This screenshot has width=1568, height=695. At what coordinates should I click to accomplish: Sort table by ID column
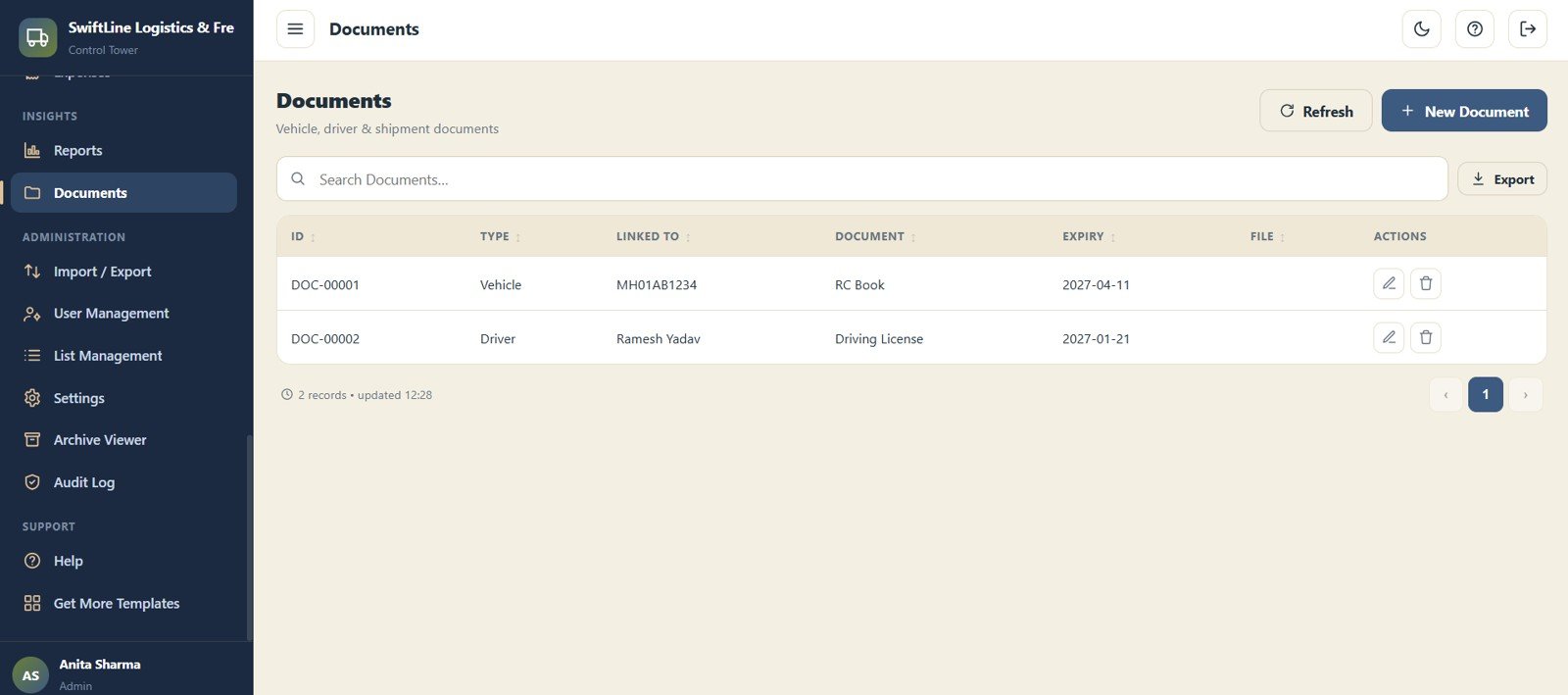click(x=304, y=236)
